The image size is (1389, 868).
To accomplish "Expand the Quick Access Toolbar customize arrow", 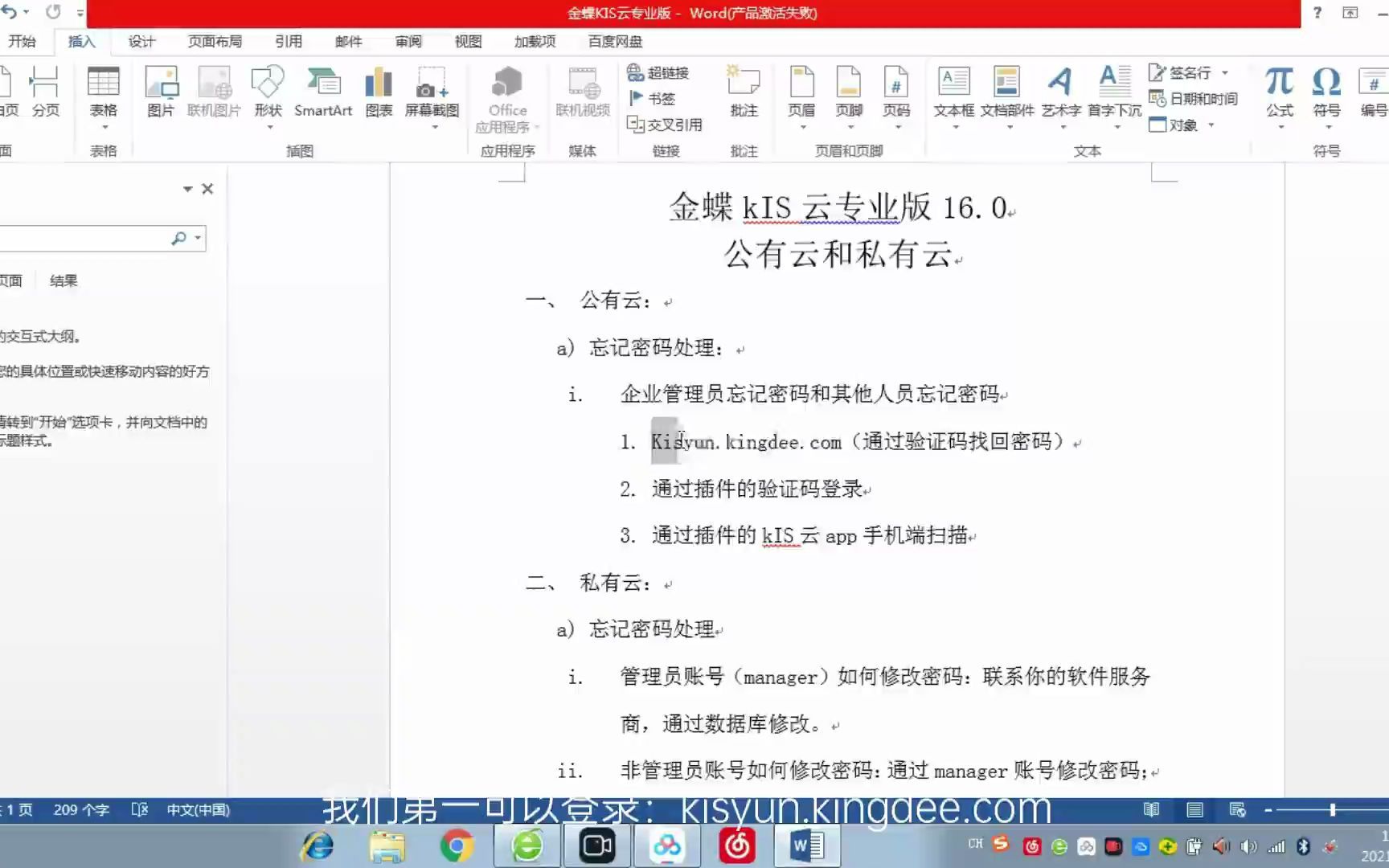I will coord(80,13).
